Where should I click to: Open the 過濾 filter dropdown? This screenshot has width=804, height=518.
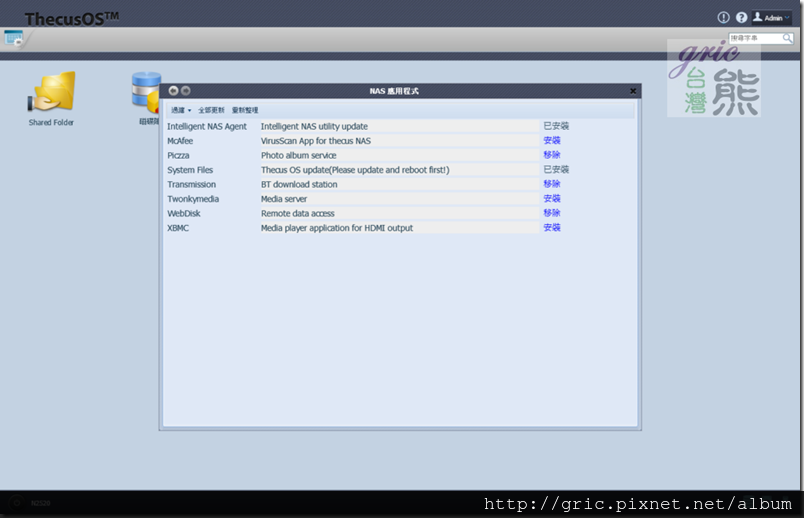coord(181,110)
